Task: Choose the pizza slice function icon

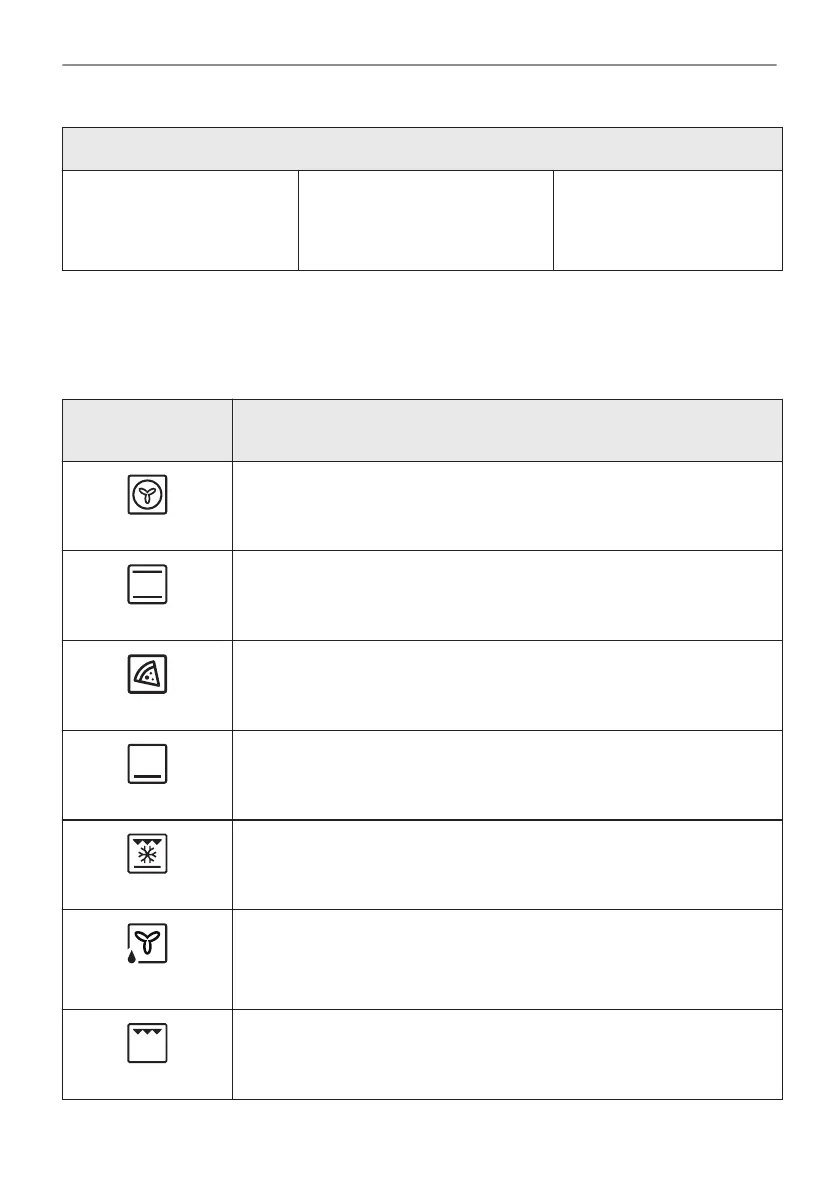Action: click(x=147, y=675)
